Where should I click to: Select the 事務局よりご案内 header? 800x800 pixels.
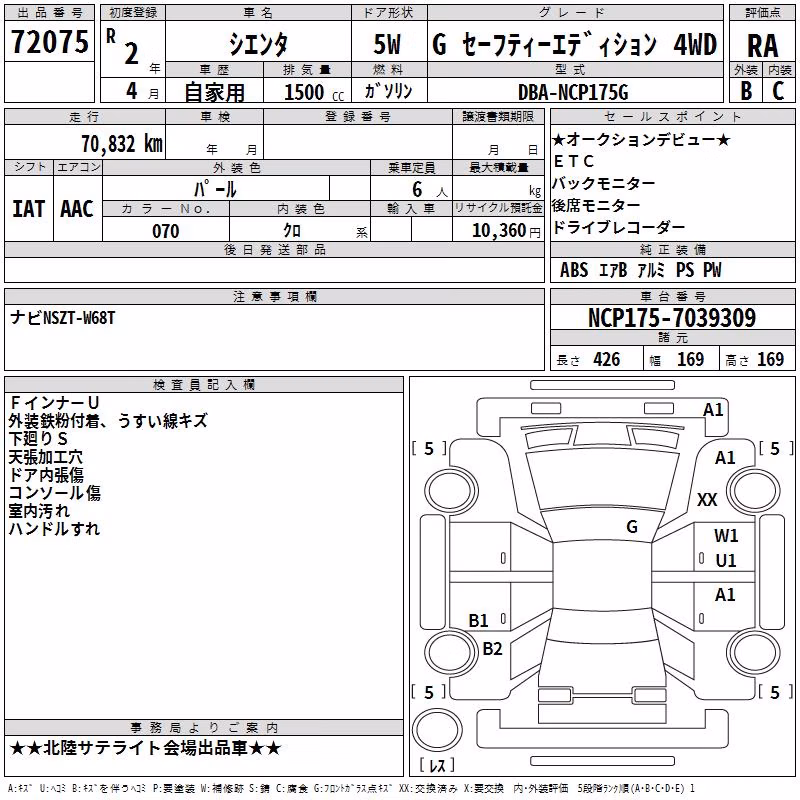tap(204, 728)
